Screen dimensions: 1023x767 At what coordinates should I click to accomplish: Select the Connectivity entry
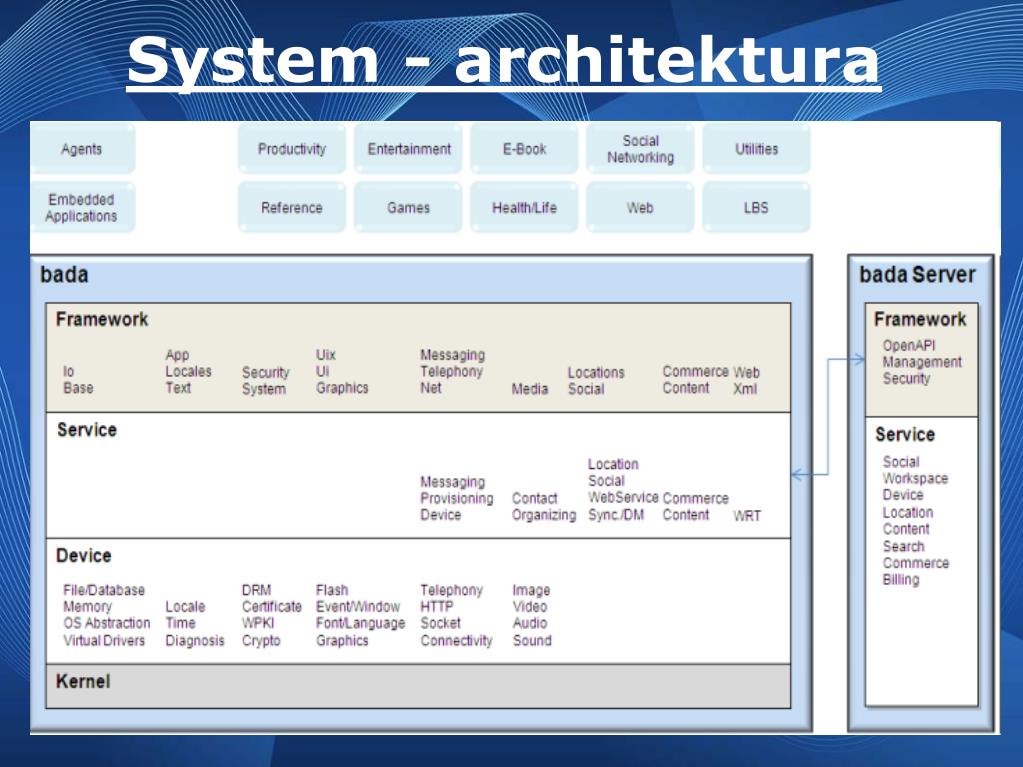(x=457, y=640)
